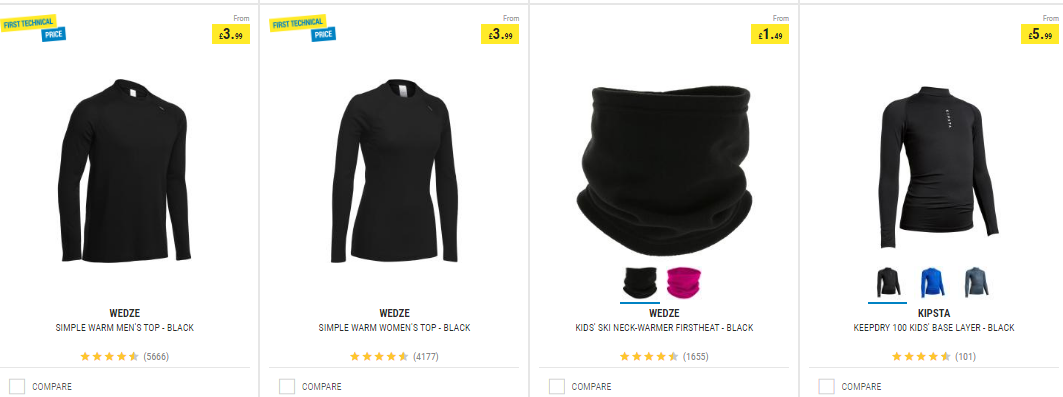
Task: Choose the grey Keepdry base layer variant
Action: point(976,283)
